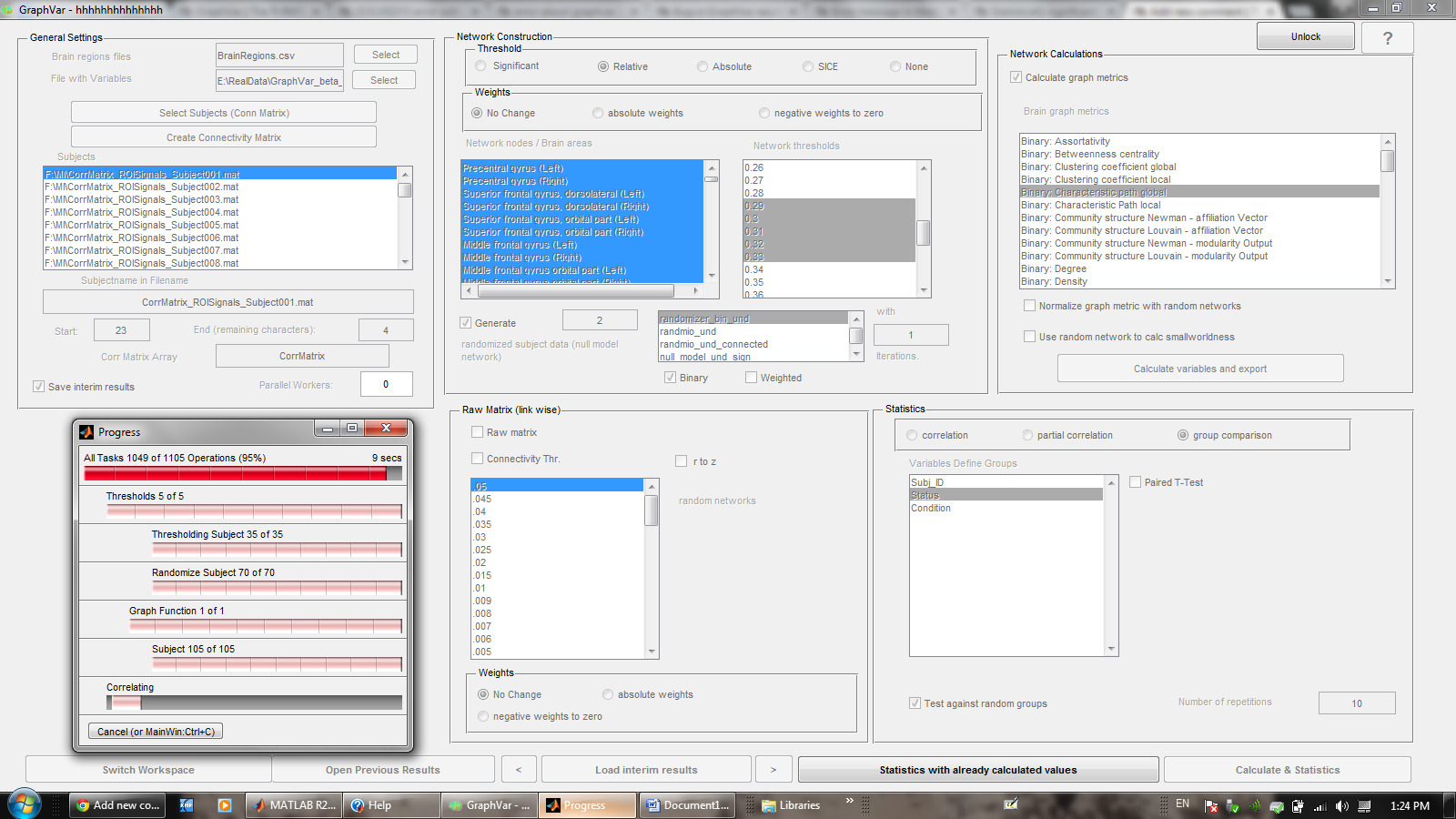Click the Thresholds 5 of 5 progress bar
The image size is (1456, 819).
(254, 511)
